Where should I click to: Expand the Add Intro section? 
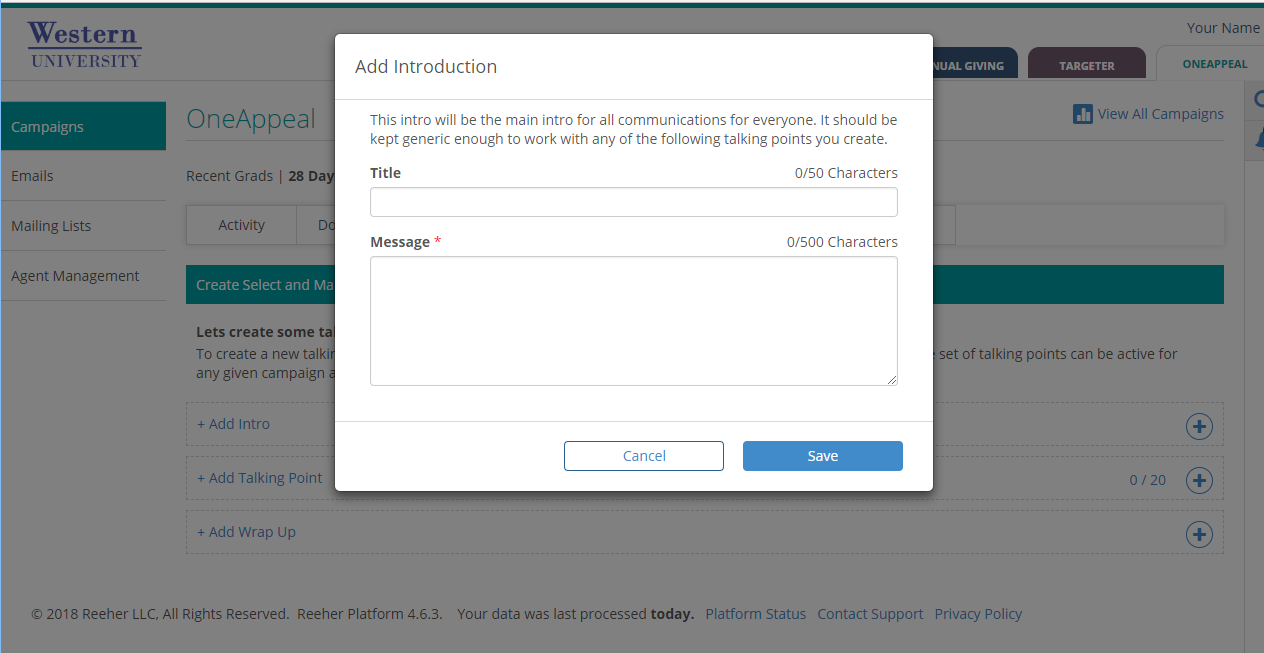point(233,423)
